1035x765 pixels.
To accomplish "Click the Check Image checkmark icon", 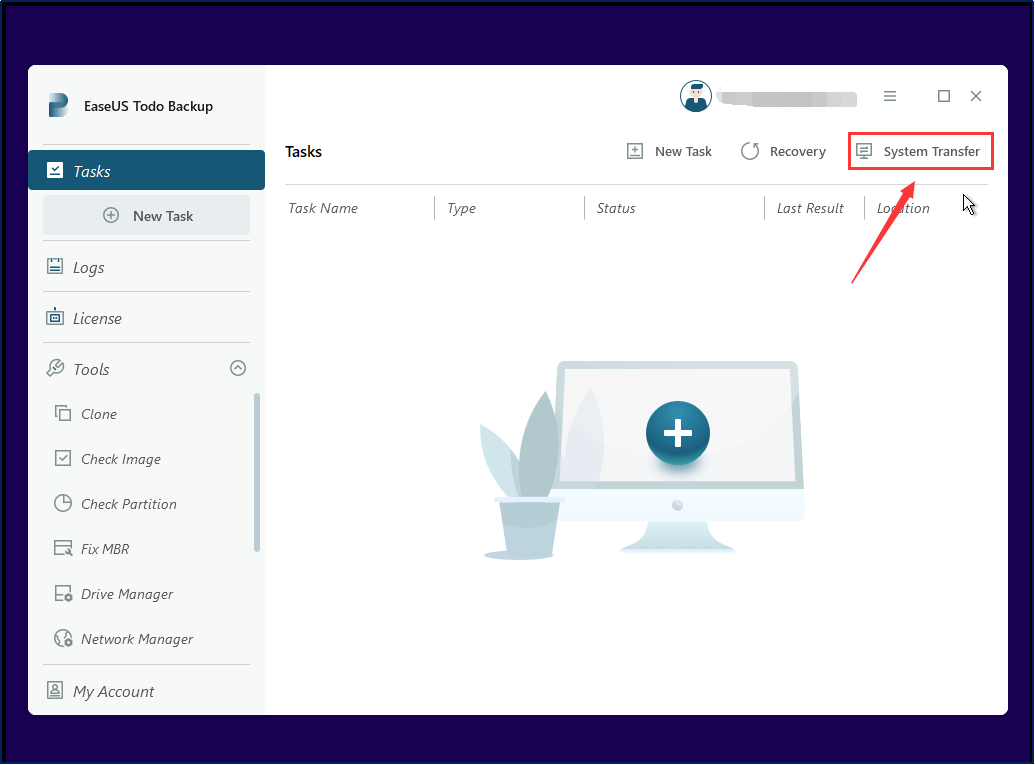I will pyautogui.click(x=63, y=458).
